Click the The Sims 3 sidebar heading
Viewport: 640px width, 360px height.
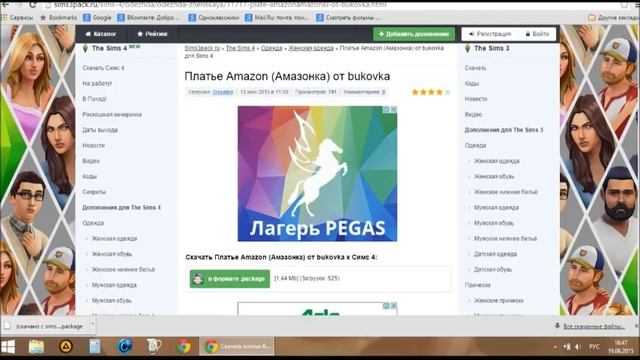[488, 48]
